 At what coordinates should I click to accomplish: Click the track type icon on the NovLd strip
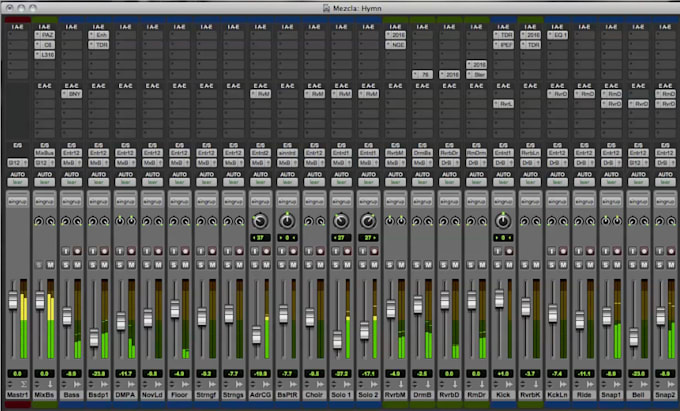click(x=158, y=384)
